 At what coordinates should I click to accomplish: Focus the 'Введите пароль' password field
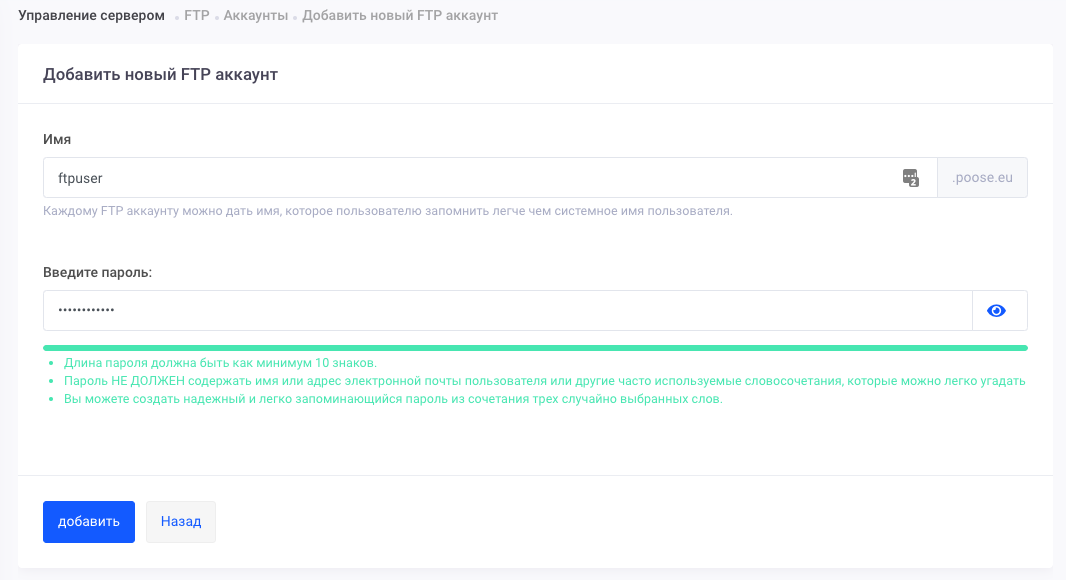coord(507,311)
